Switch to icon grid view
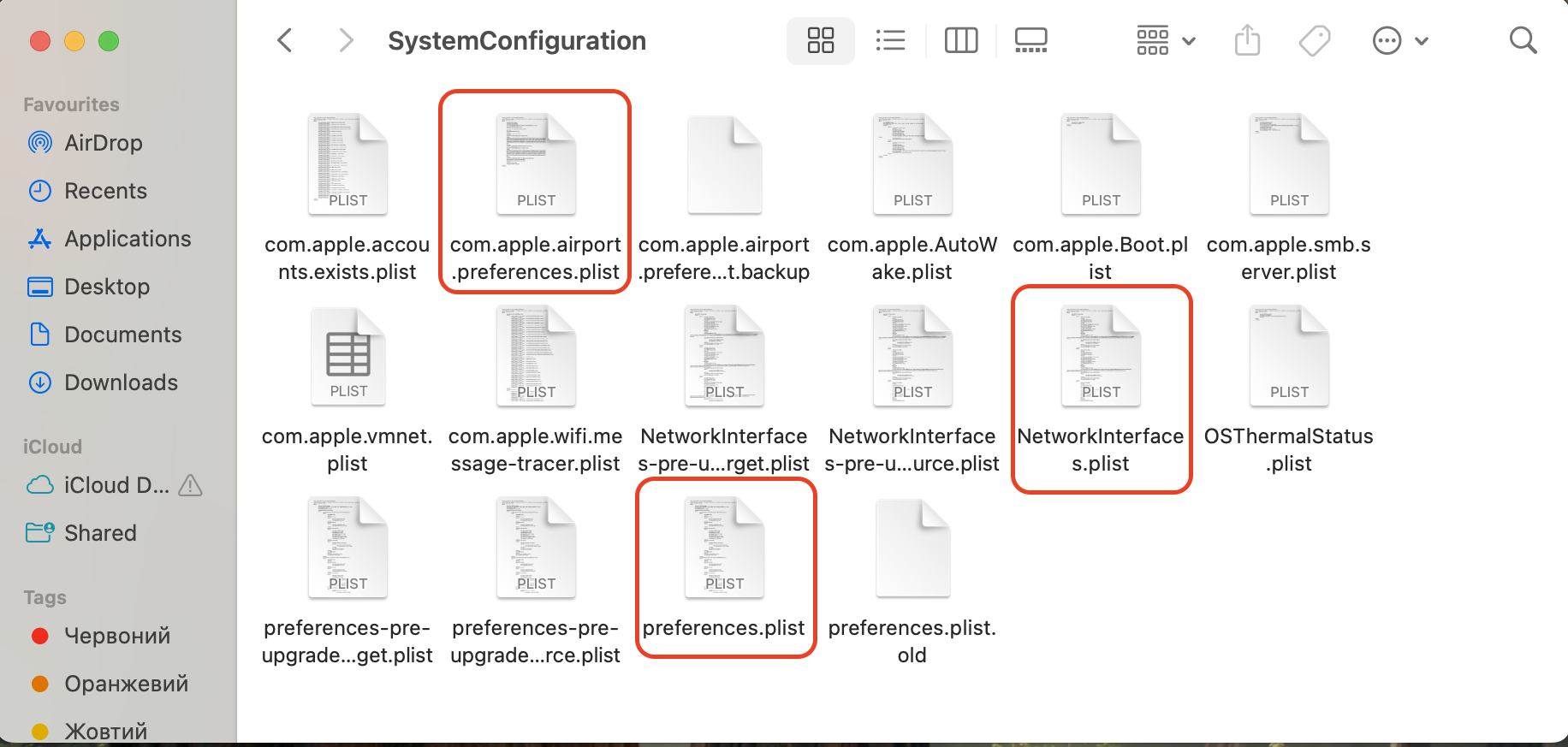The width and height of the screenshot is (1568, 747). (x=820, y=40)
